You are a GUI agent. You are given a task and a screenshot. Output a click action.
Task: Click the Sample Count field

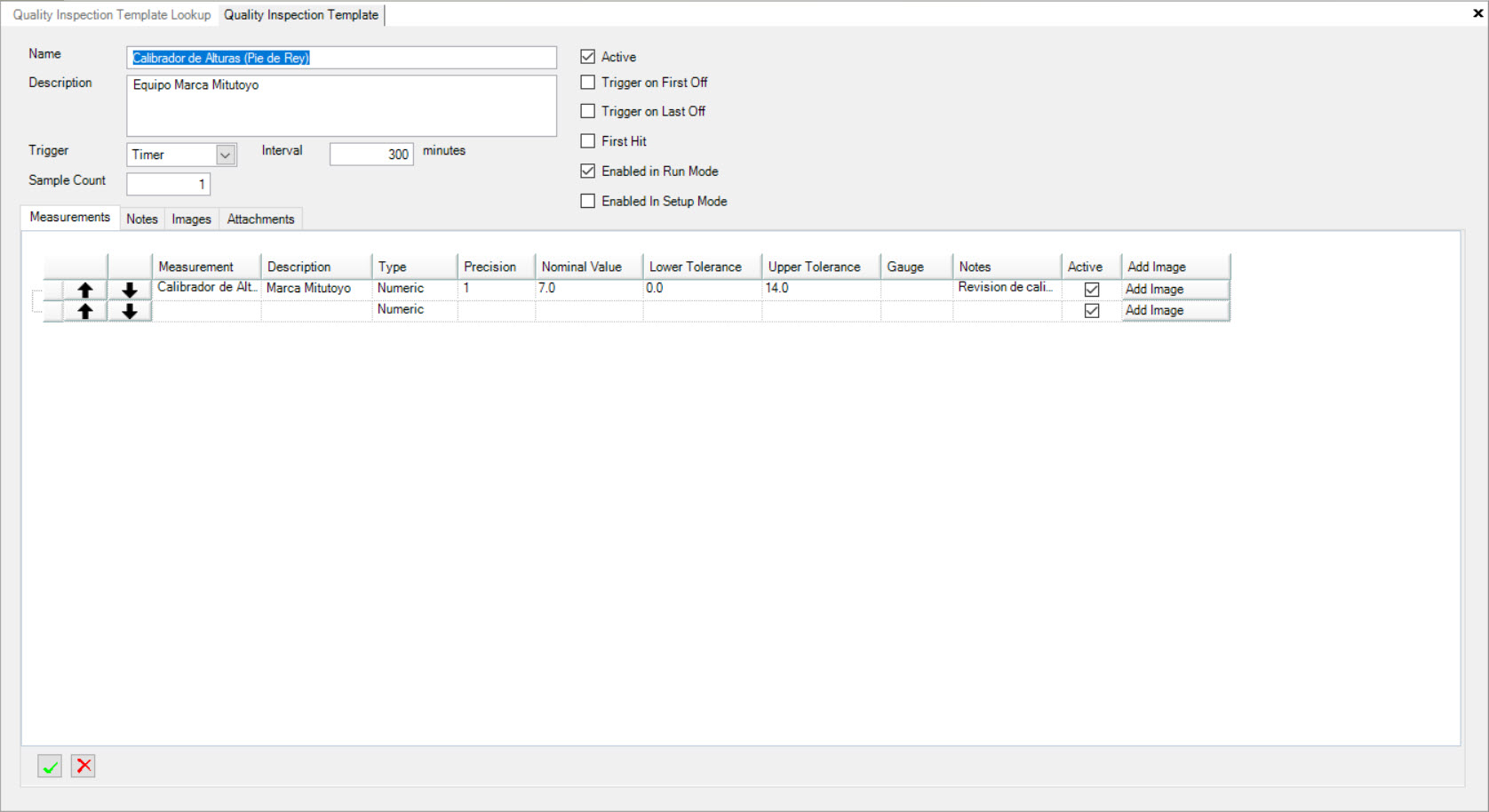(169, 184)
